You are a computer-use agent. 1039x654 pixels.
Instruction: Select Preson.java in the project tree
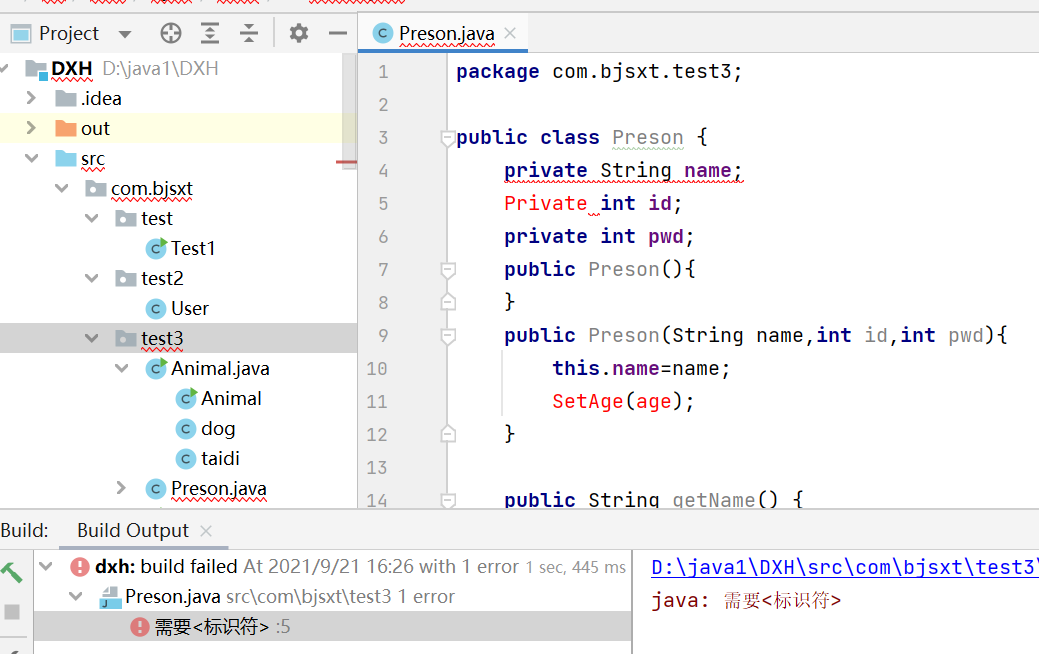(219, 489)
